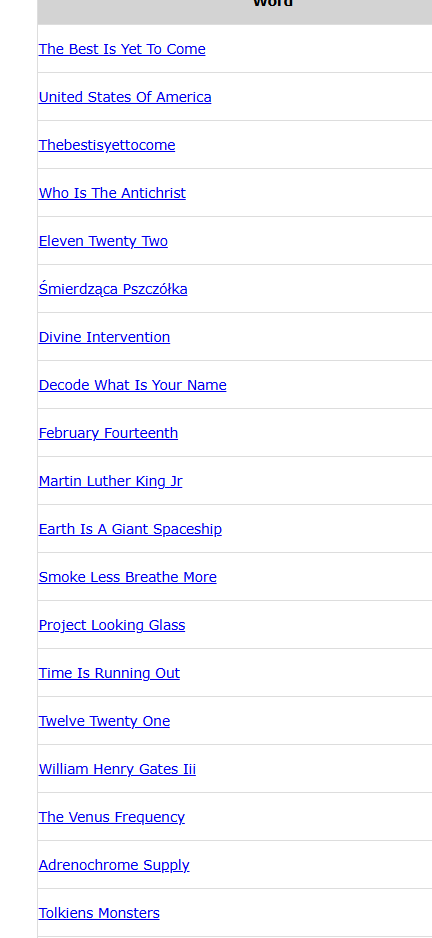This screenshot has width=432, height=938.
Task: Open the Project Looking Glass entry
Action: point(112,625)
